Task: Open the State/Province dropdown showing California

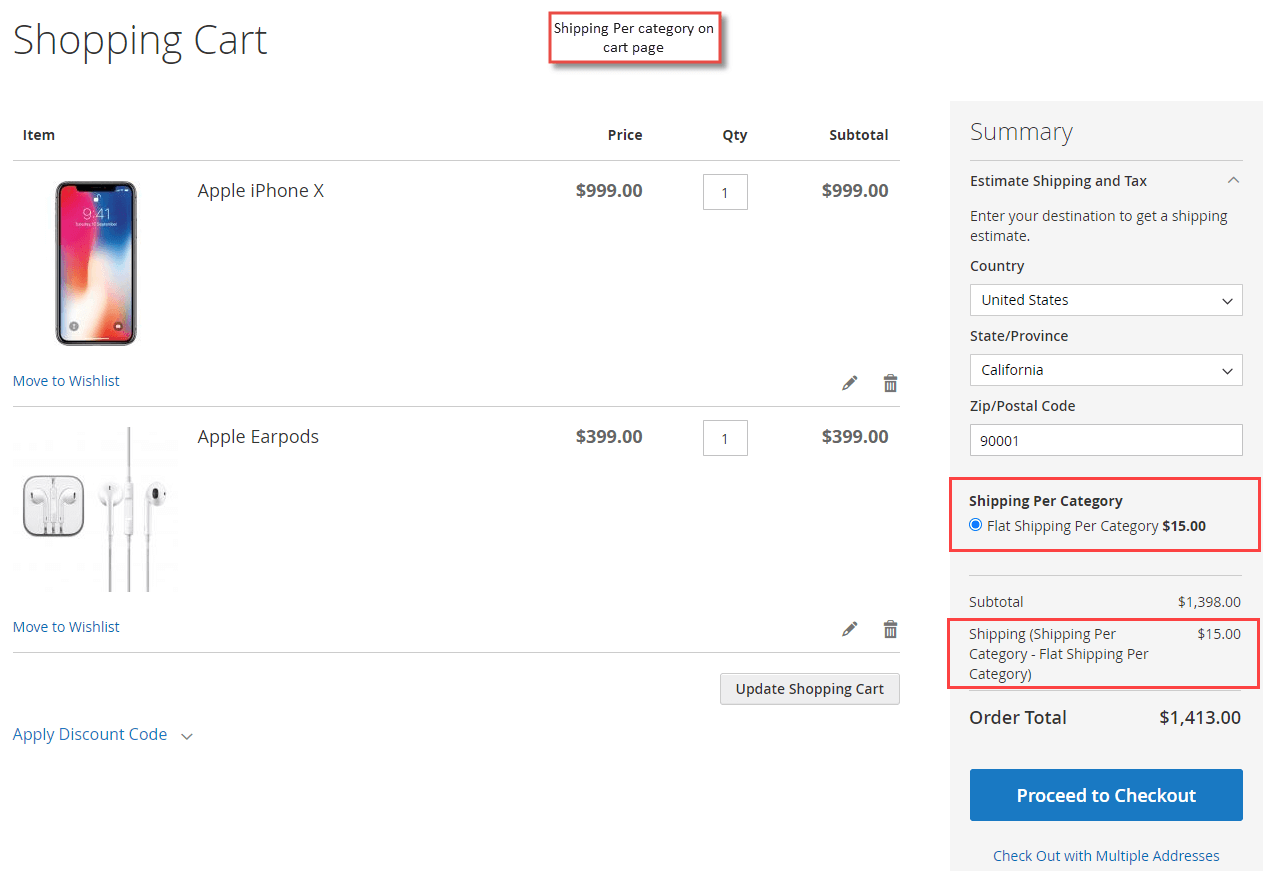Action: [1106, 370]
